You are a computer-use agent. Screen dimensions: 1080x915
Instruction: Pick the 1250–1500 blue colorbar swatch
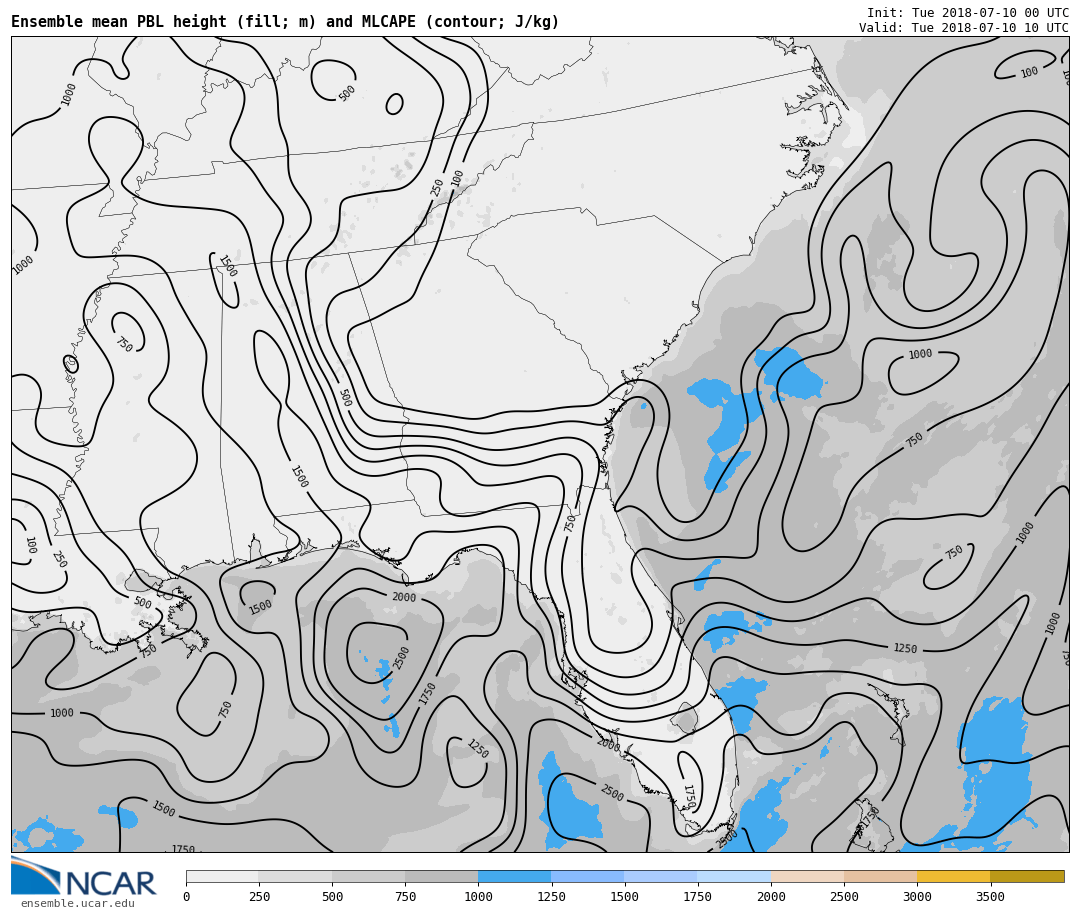587,876
